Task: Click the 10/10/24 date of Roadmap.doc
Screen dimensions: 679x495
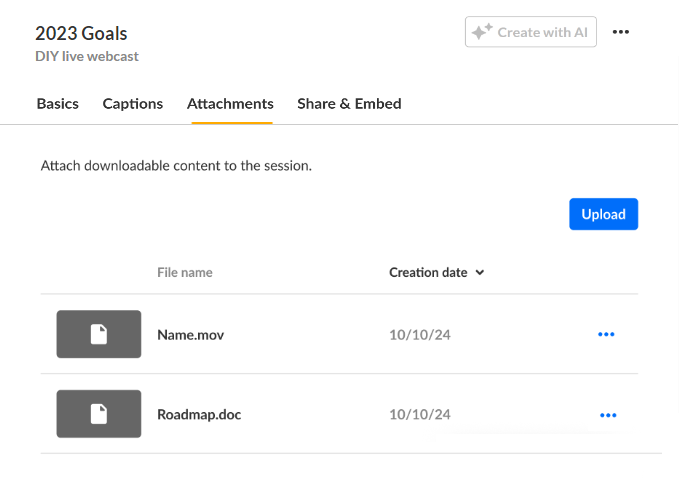Action: 420,415
